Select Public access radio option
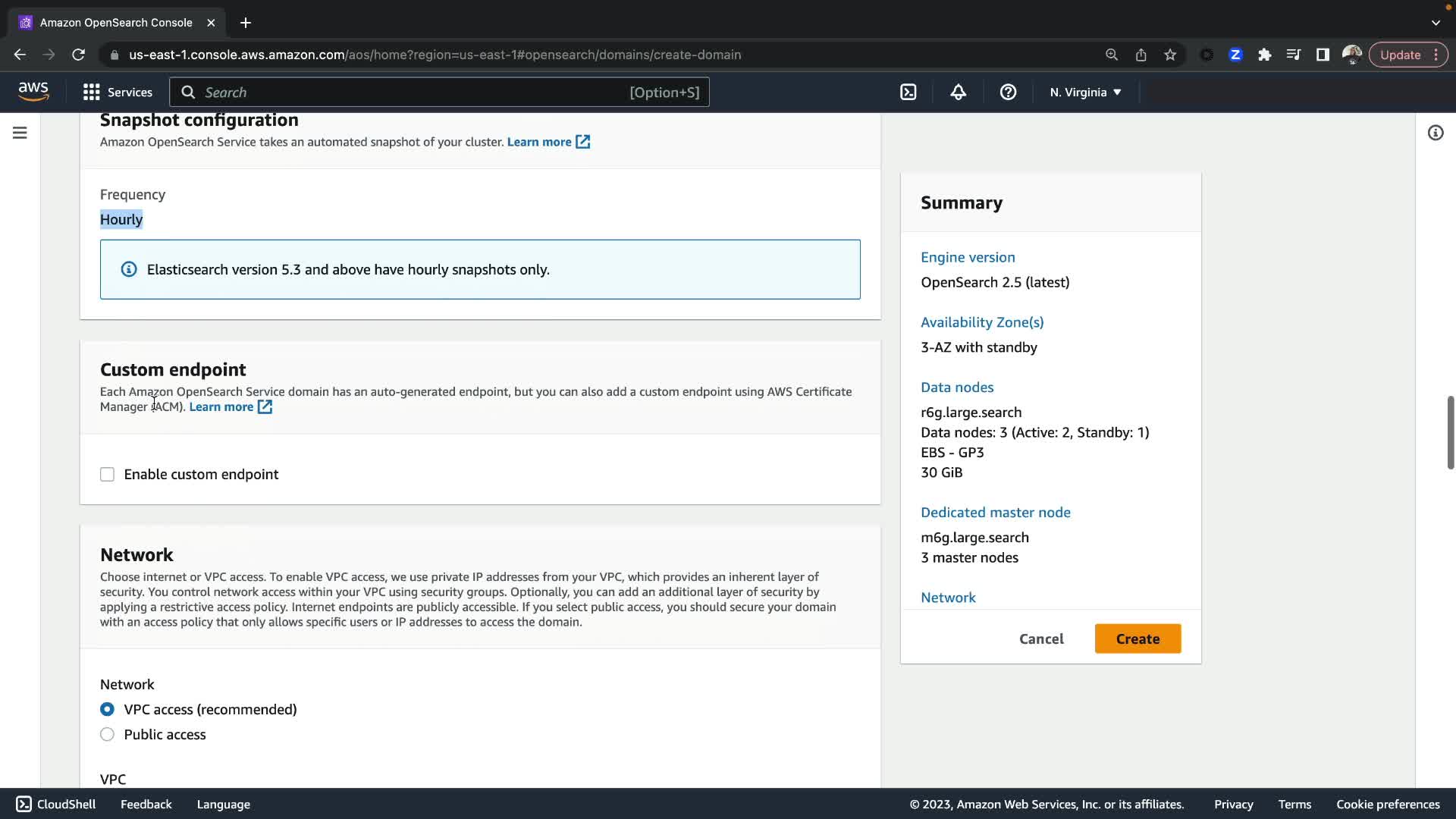Viewport: 1456px width, 819px height. click(x=107, y=734)
